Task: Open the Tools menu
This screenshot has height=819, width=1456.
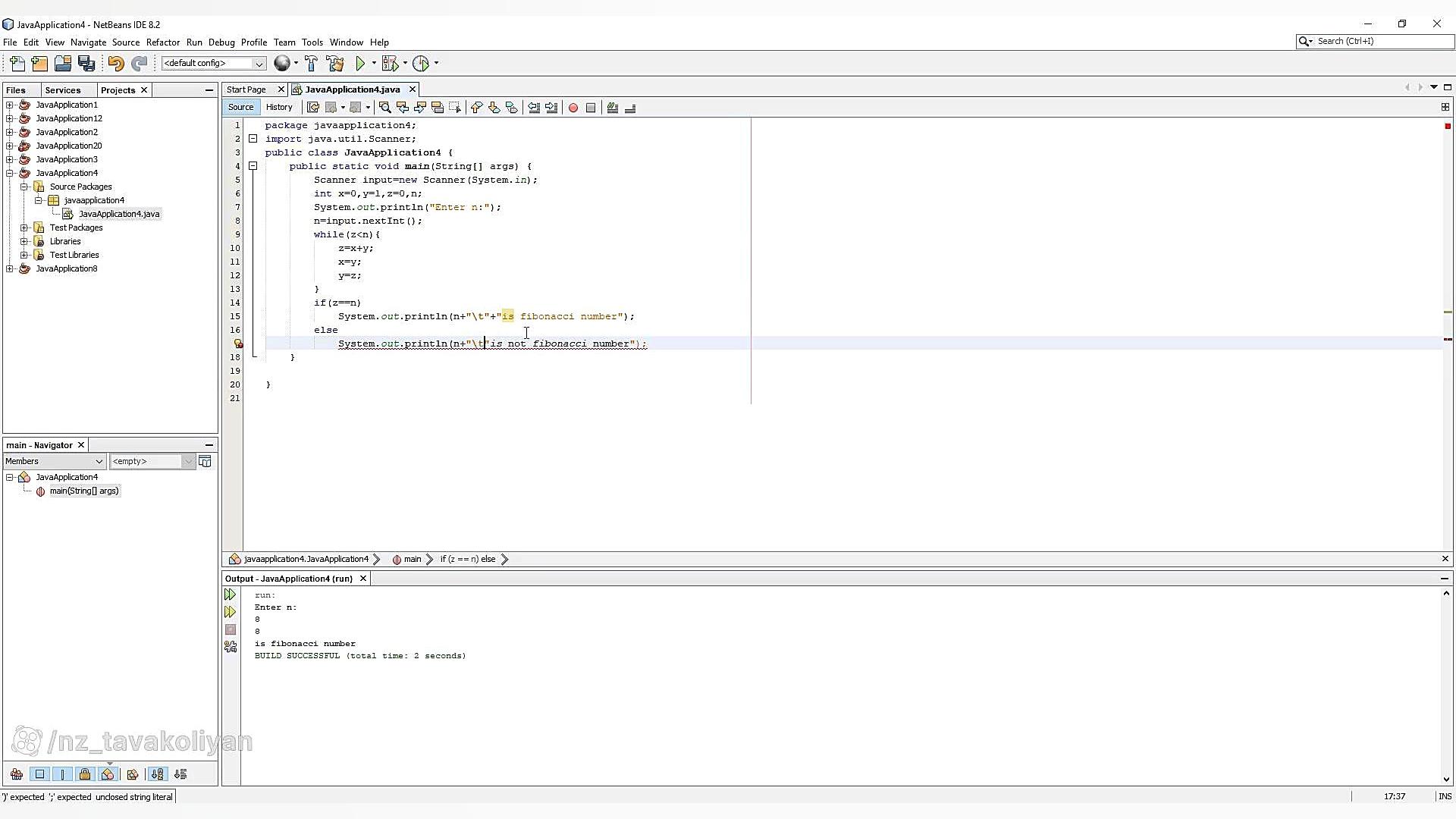Action: (312, 42)
